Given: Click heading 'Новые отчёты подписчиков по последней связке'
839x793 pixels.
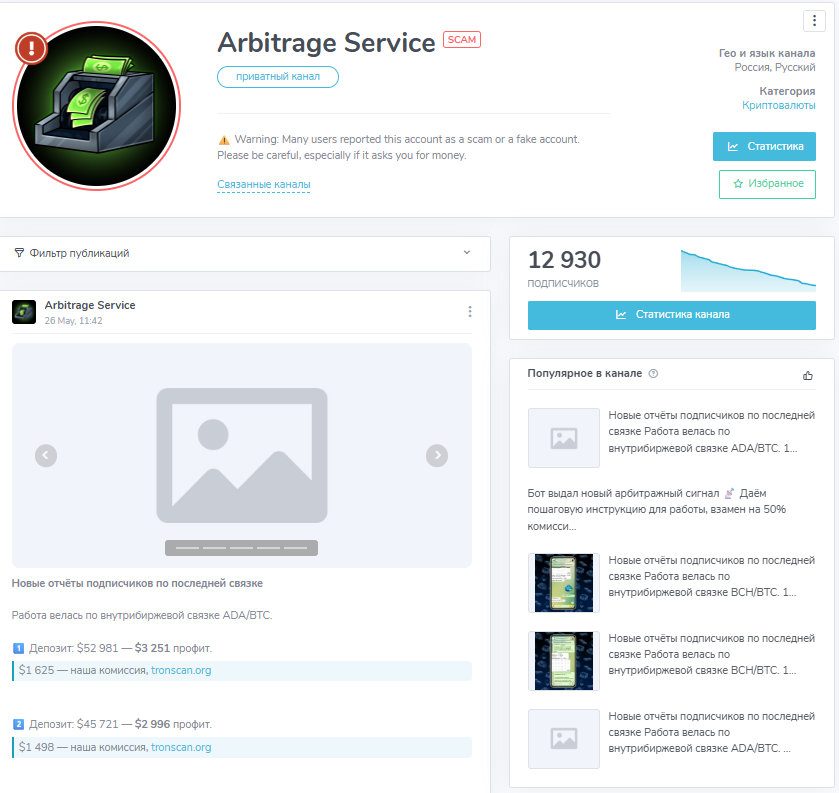Looking at the screenshot, I should [x=137, y=583].
